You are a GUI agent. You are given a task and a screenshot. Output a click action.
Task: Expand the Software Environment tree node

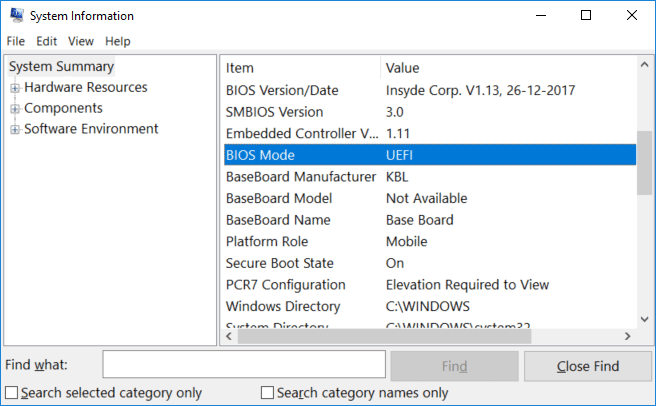pos(15,130)
